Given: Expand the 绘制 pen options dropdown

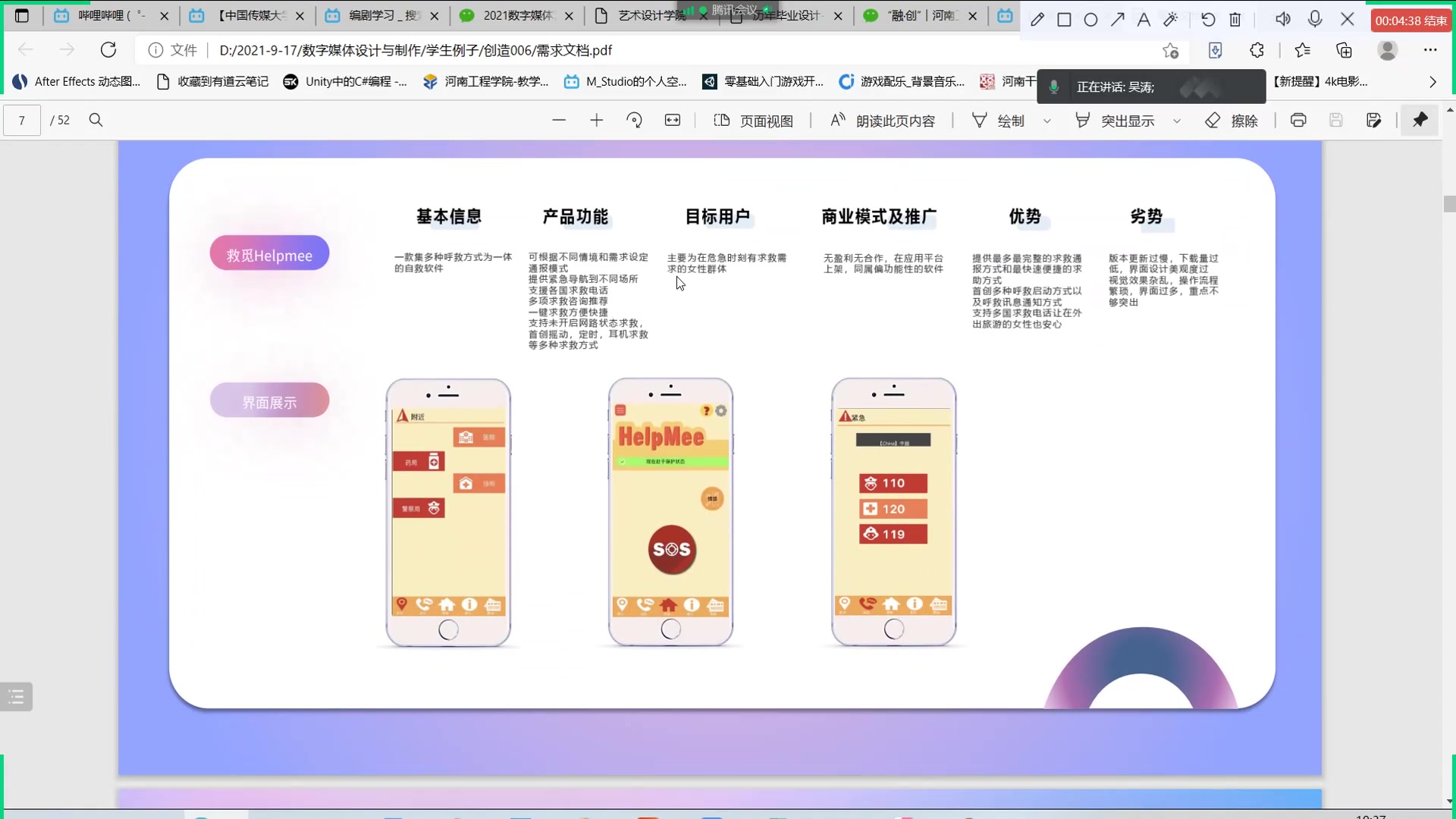Looking at the screenshot, I should click(x=1047, y=121).
